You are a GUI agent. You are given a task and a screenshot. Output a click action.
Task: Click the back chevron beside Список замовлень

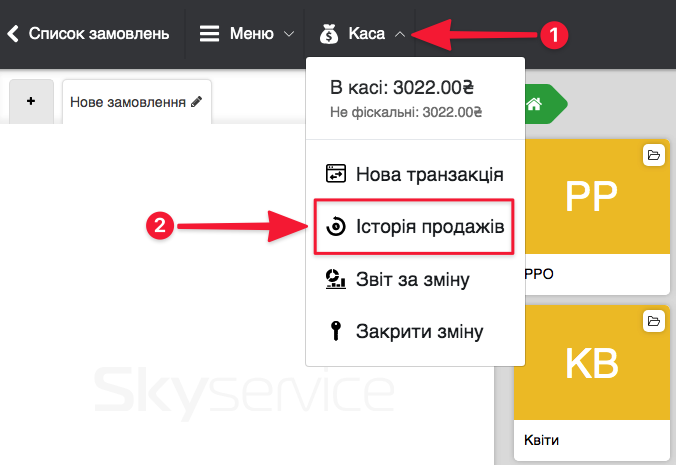tap(13, 34)
